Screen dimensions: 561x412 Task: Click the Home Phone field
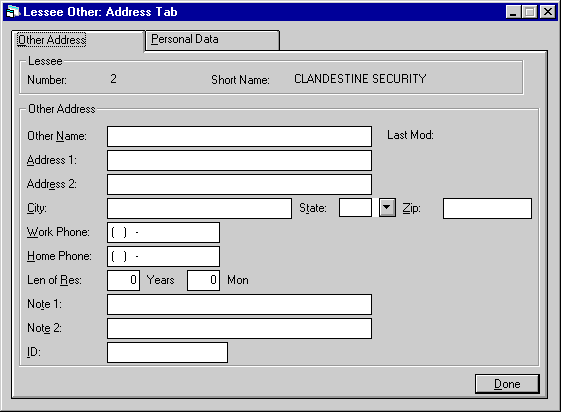pos(164,256)
